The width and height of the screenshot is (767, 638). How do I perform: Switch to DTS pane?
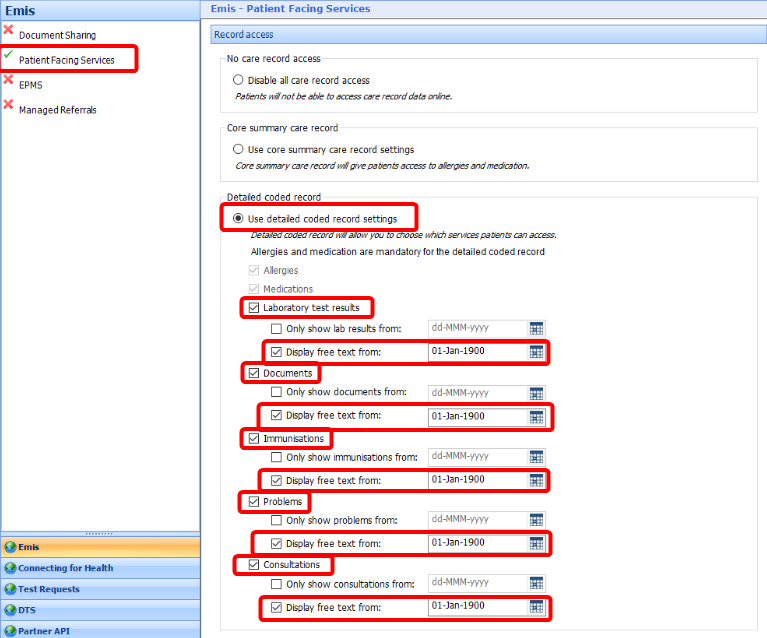coord(100,610)
